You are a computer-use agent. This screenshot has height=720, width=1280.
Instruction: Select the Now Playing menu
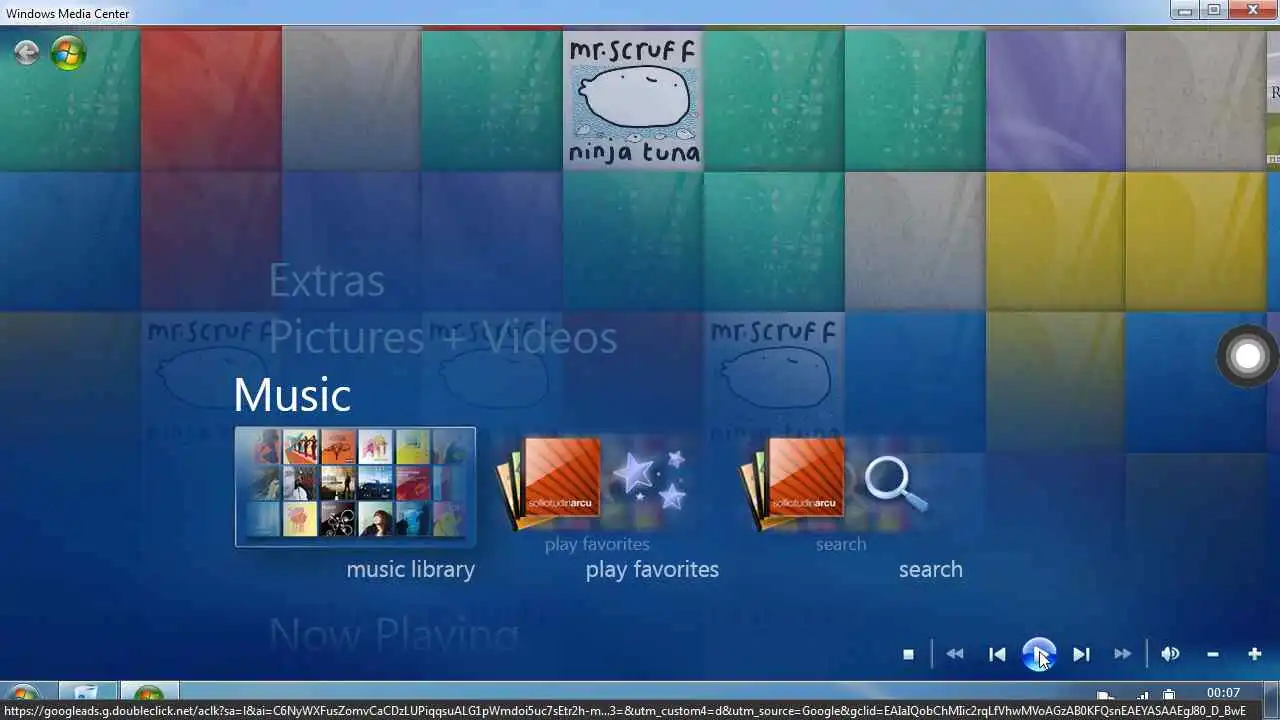(394, 636)
